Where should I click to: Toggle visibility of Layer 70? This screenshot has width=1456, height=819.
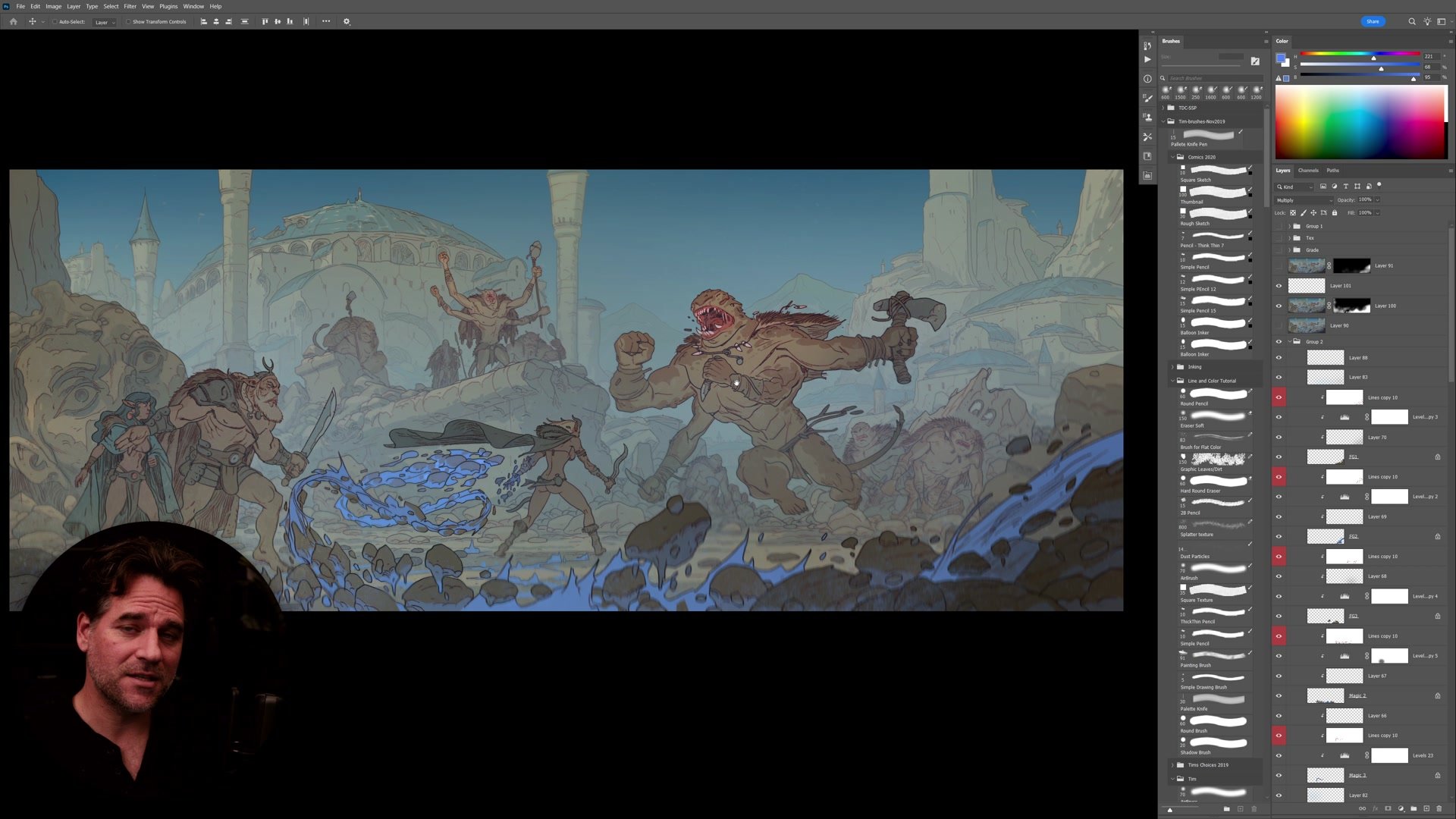(x=1279, y=438)
